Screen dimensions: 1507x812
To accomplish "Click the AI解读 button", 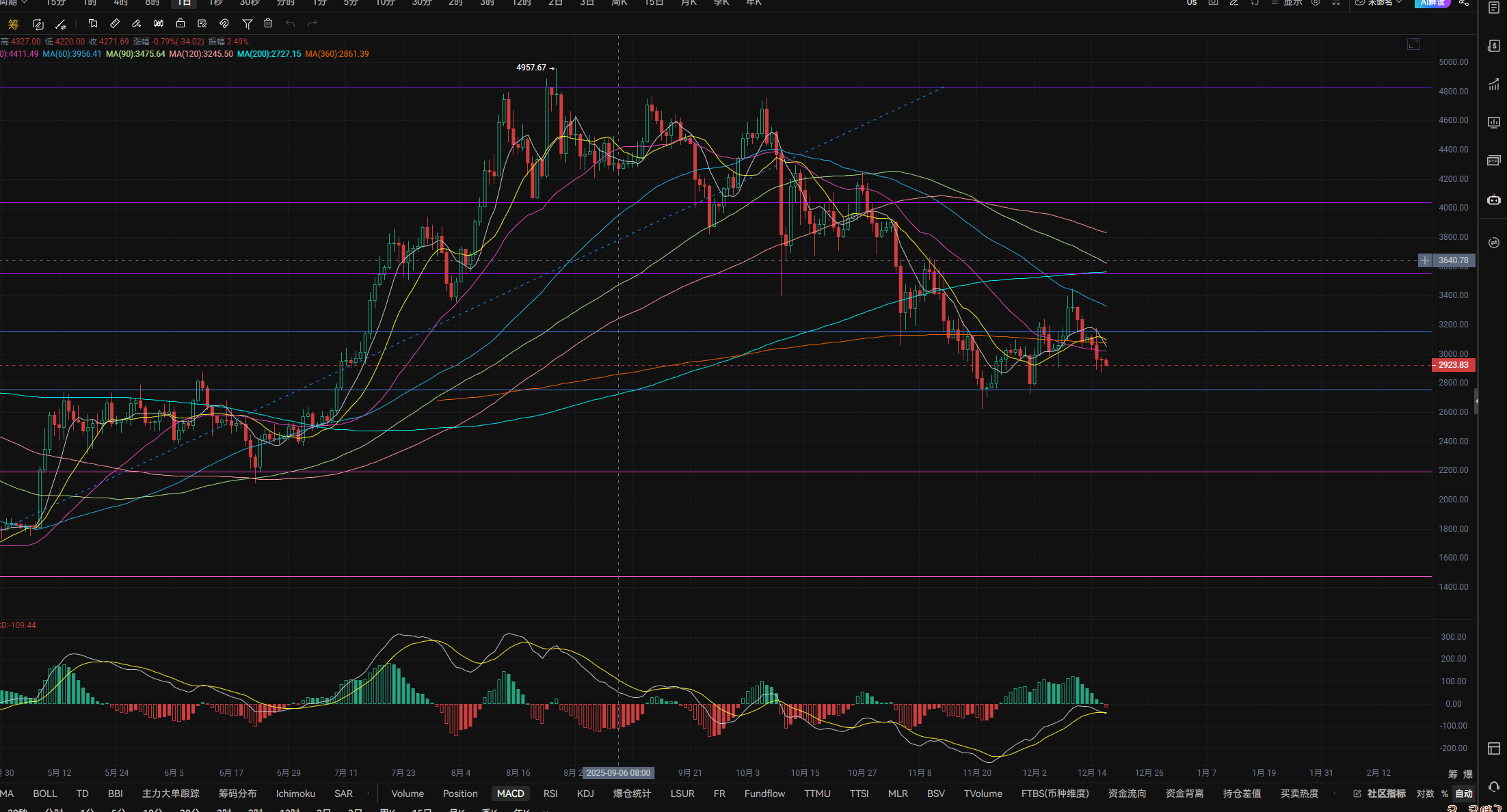I will (x=1432, y=3).
